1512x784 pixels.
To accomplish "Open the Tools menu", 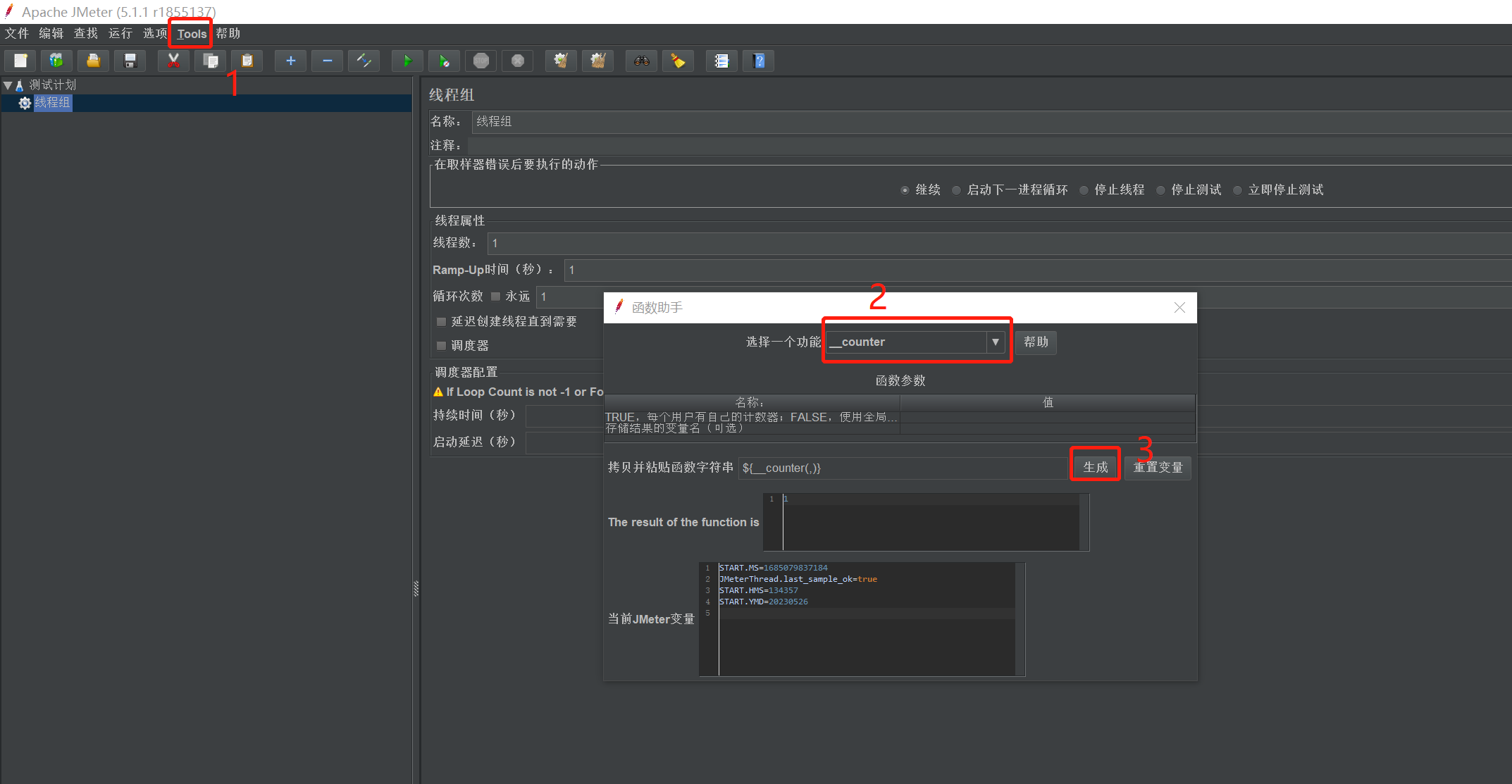I will point(192,34).
